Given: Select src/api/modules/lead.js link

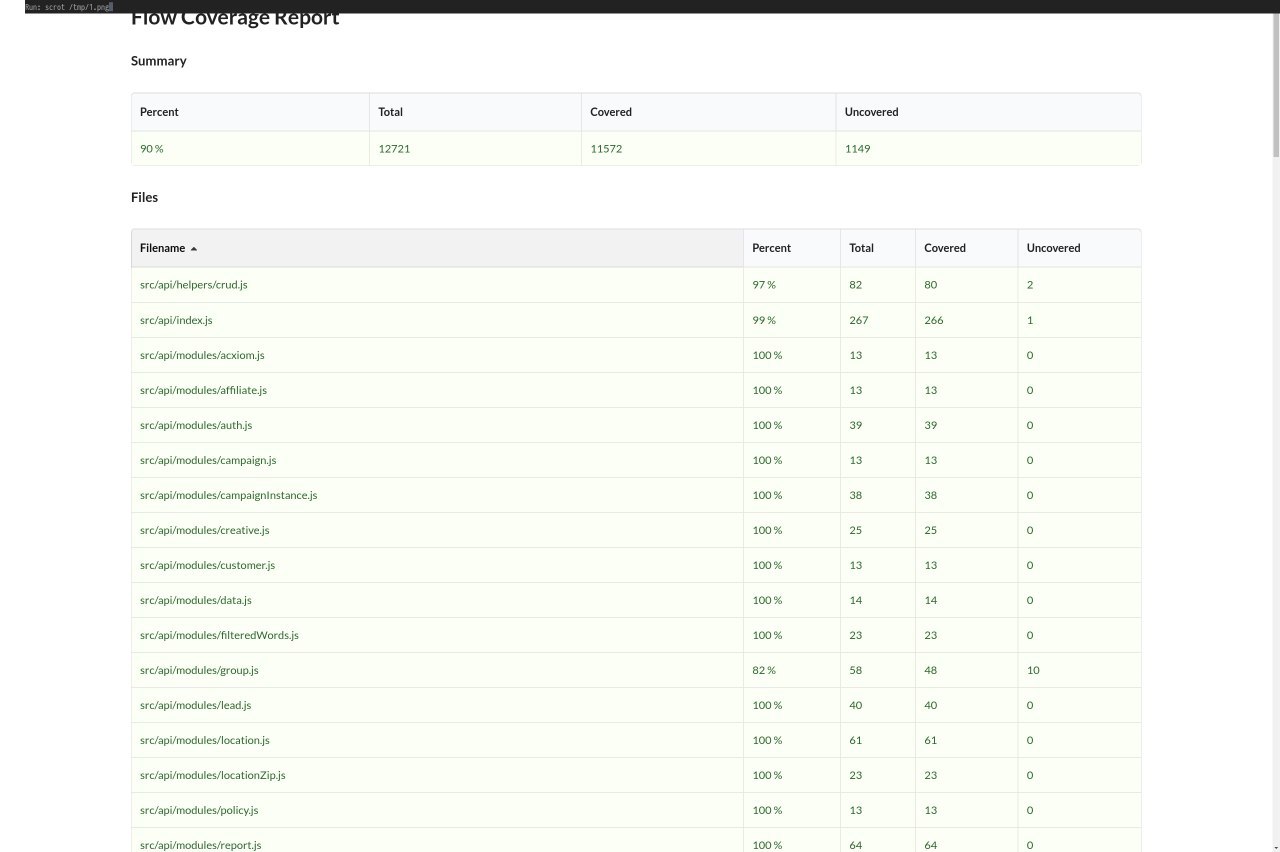Looking at the screenshot, I should pyautogui.click(x=196, y=705).
